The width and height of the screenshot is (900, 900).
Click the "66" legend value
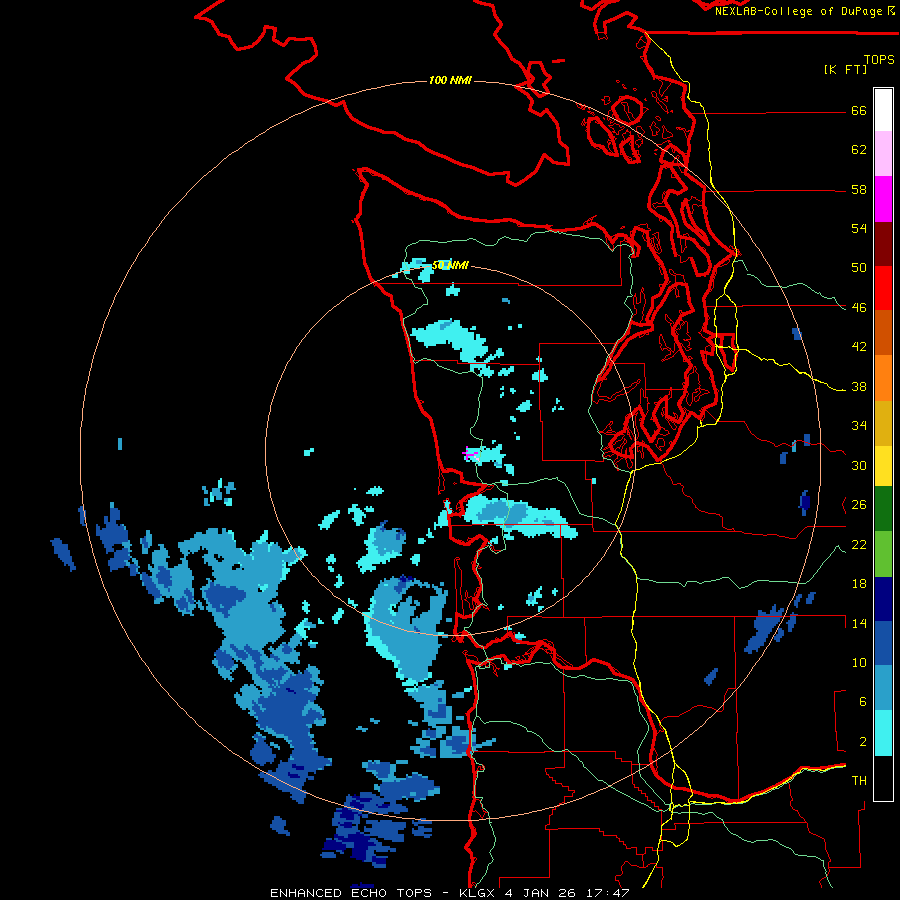(x=859, y=111)
